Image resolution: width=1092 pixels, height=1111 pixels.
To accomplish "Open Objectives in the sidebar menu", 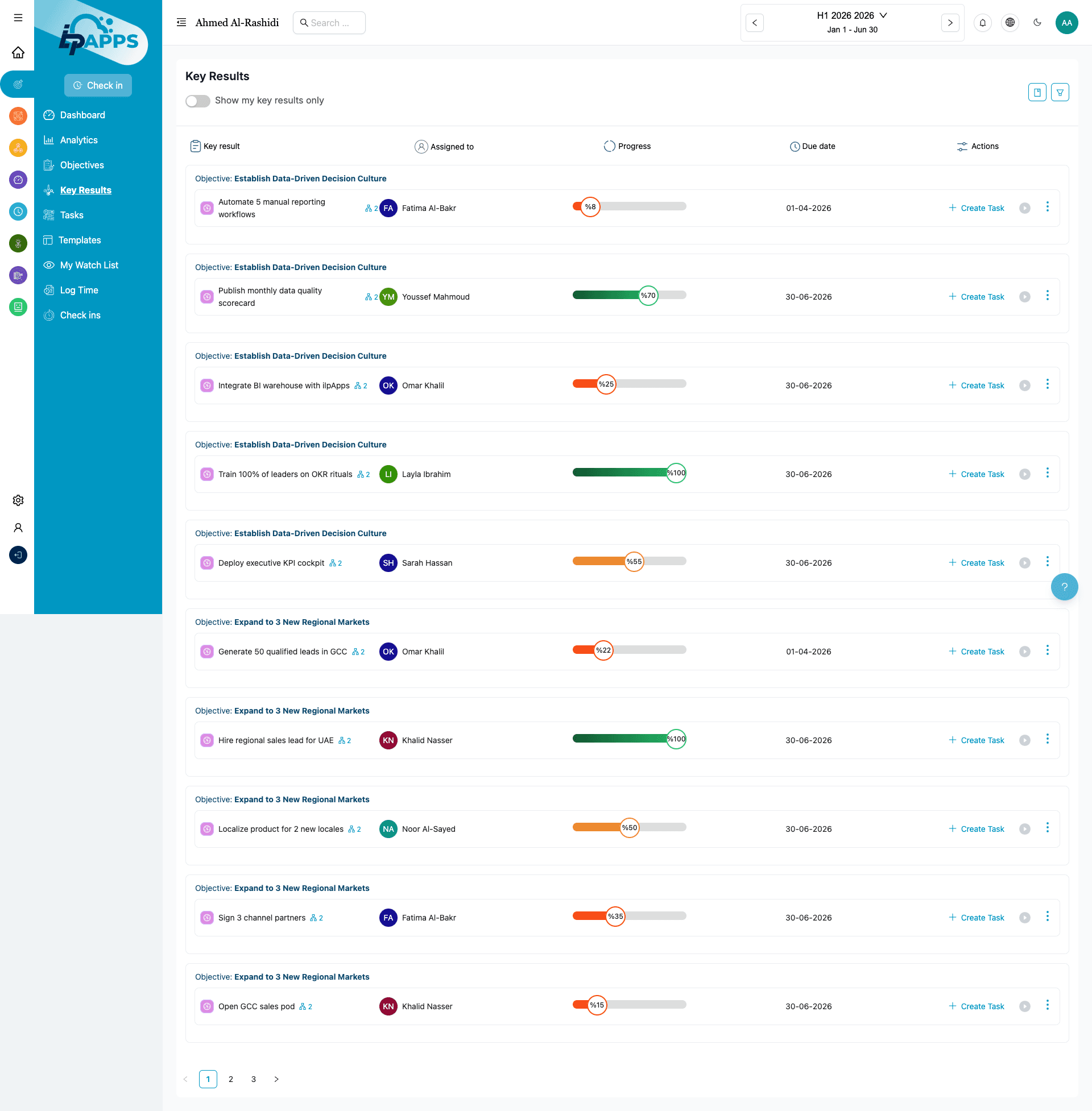I will [82, 165].
